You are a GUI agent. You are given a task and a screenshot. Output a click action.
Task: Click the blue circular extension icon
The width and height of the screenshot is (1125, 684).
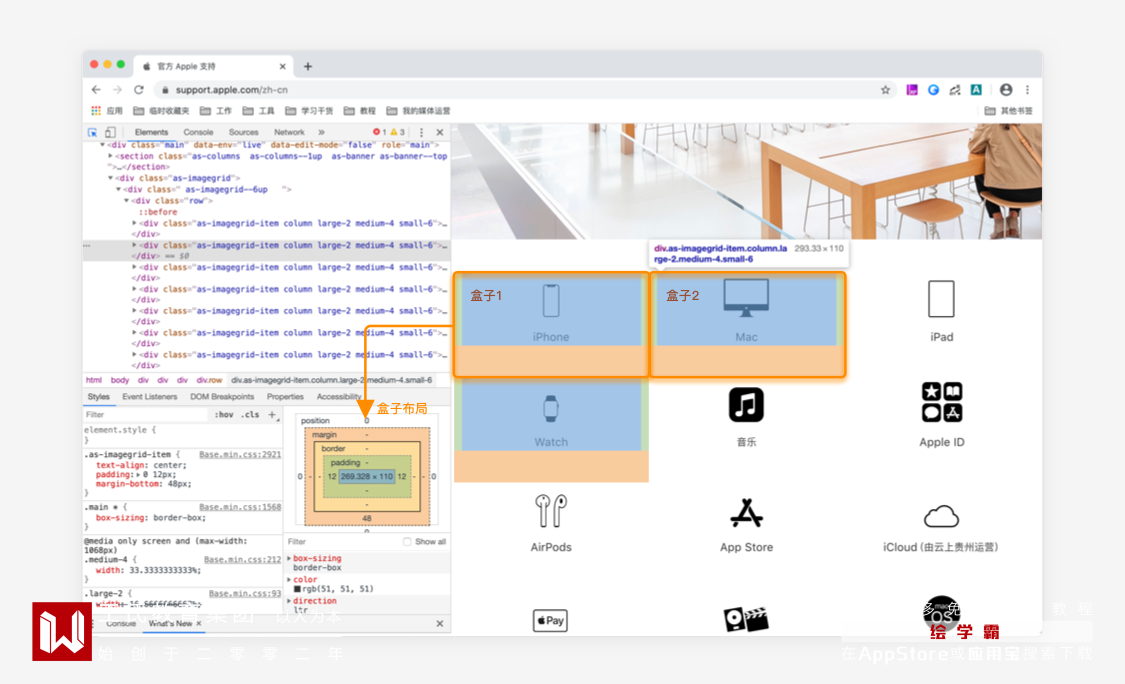coord(933,90)
